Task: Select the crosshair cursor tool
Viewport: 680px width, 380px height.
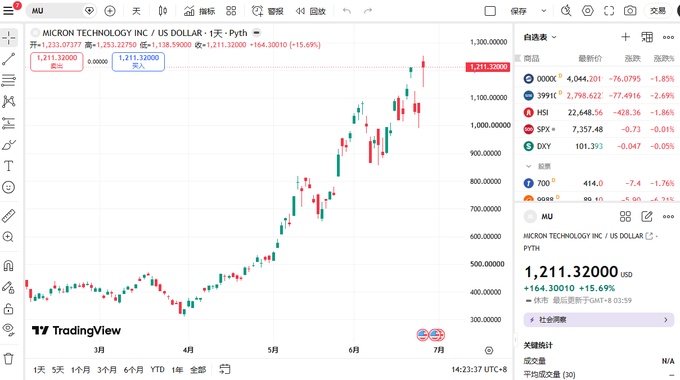Action: [x=9, y=38]
